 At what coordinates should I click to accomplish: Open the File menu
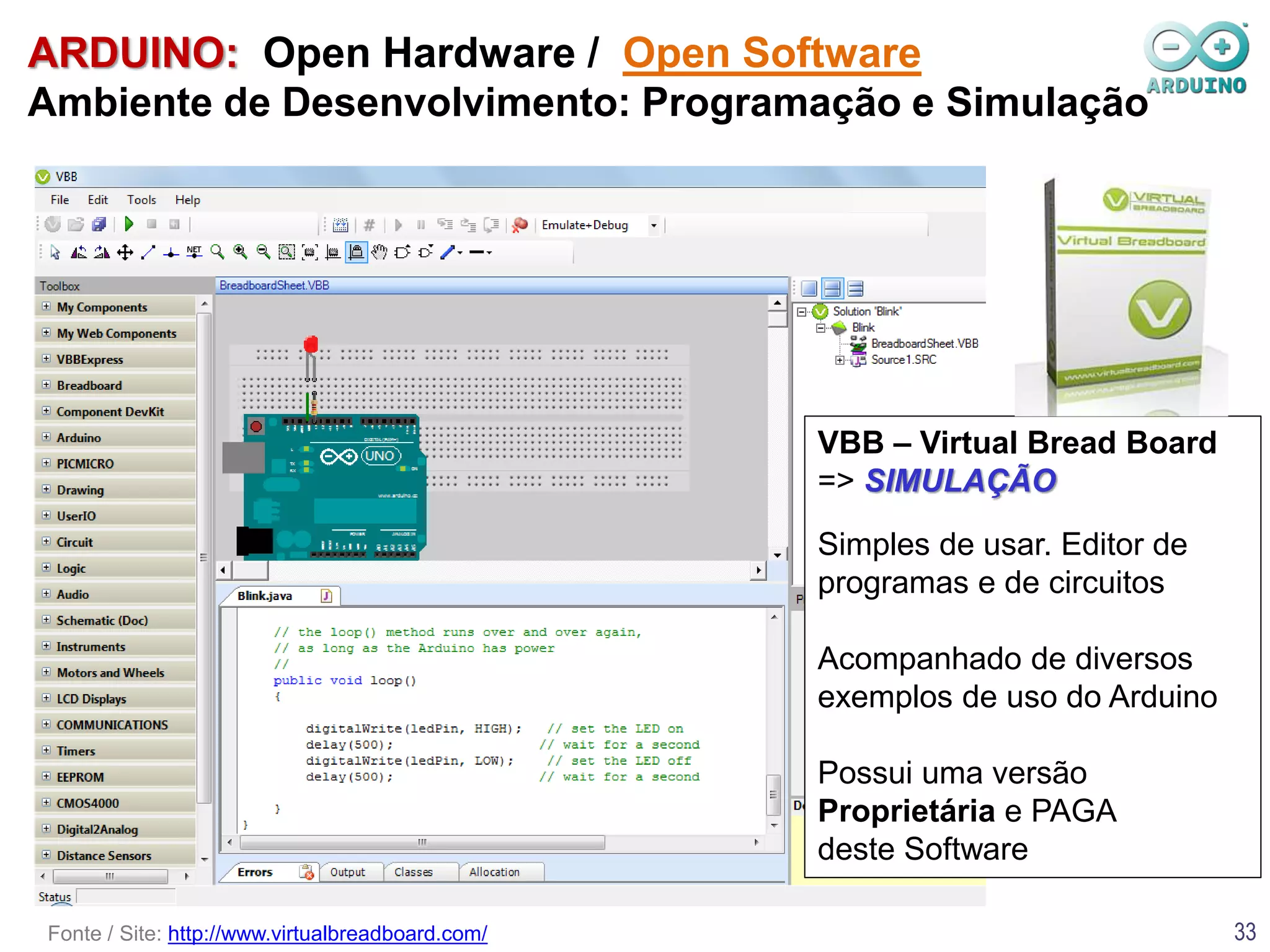click(60, 200)
